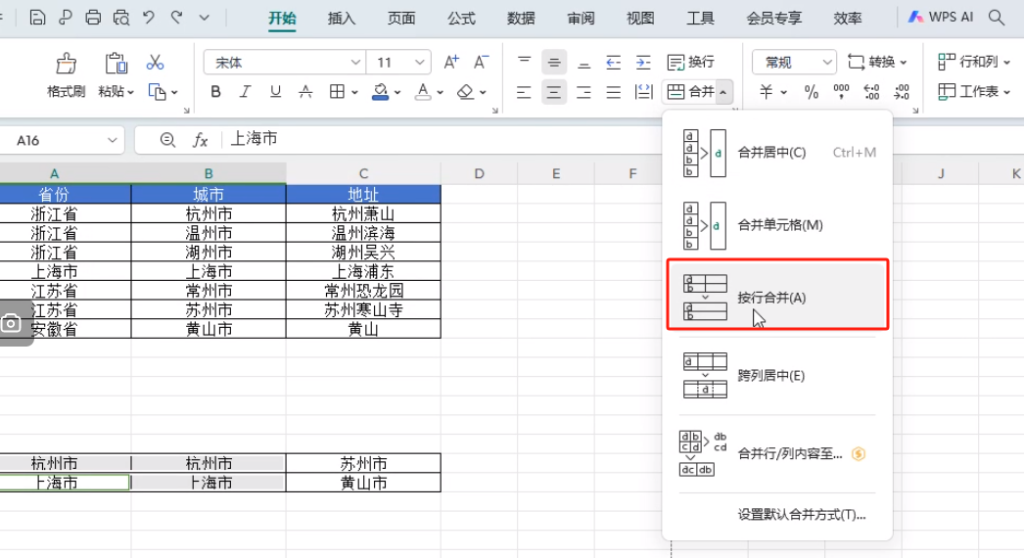Click the search magnifier icon at top right
The height and width of the screenshot is (558, 1024).
click(996, 18)
